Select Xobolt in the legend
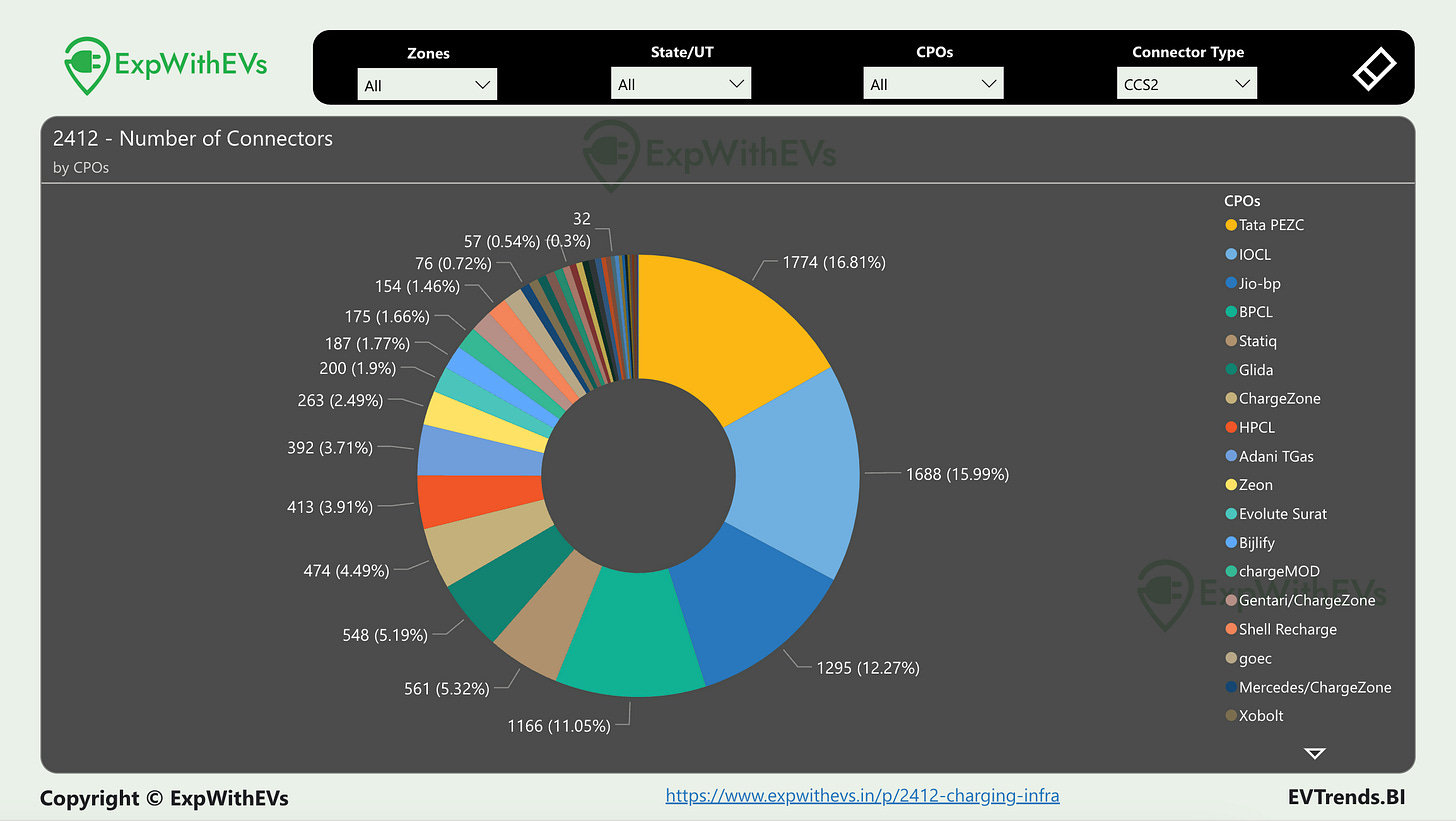1456x821 pixels. 1254,716
